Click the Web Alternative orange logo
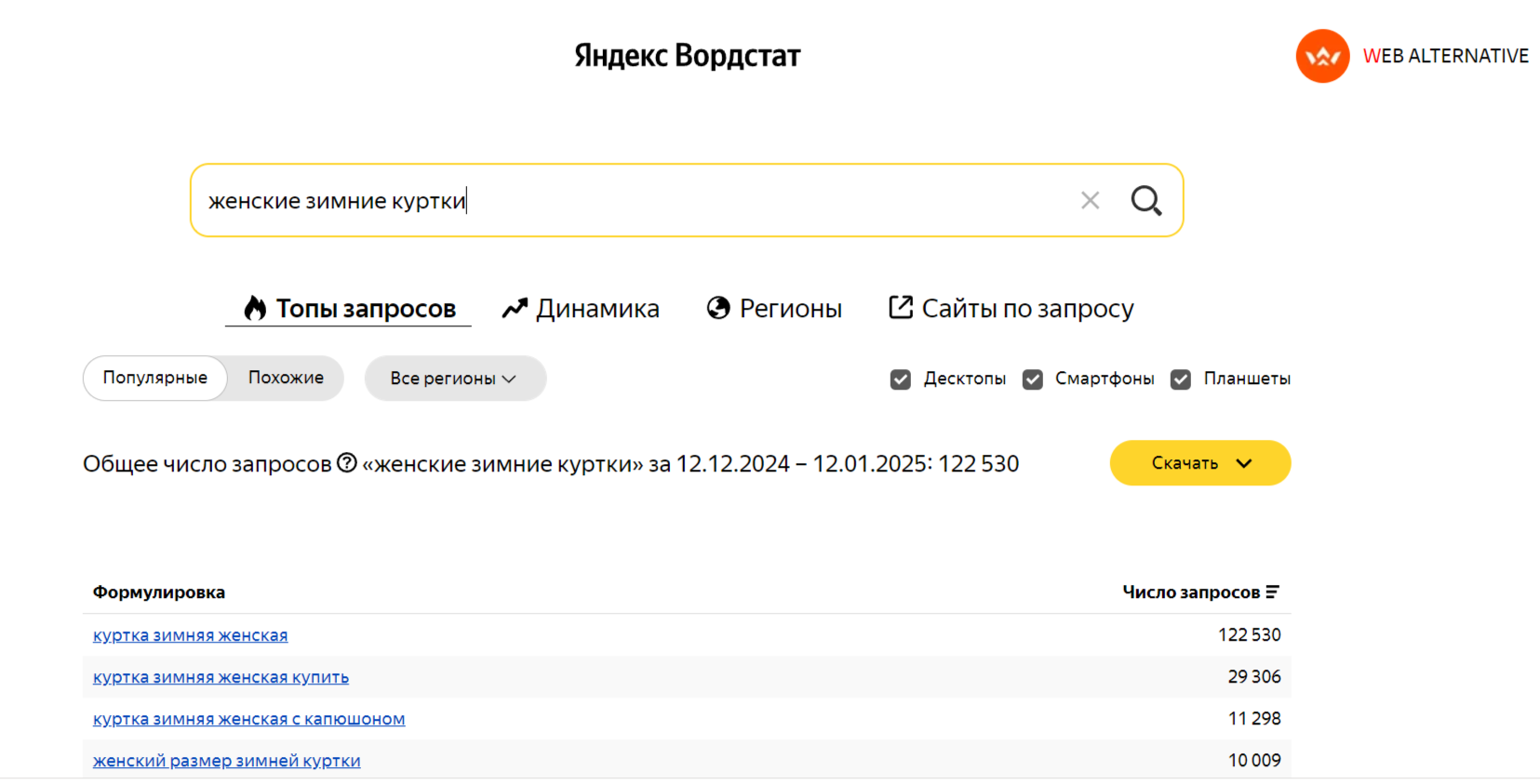1540x784 pixels. [x=1322, y=56]
